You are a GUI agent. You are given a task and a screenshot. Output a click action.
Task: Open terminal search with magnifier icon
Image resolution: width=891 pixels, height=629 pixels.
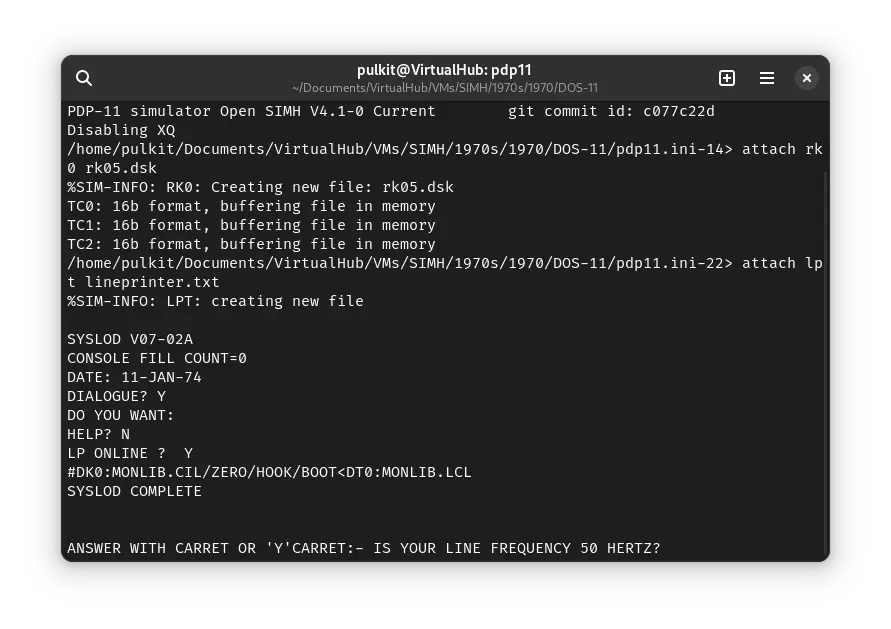pyautogui.click(x=84, y=78)
